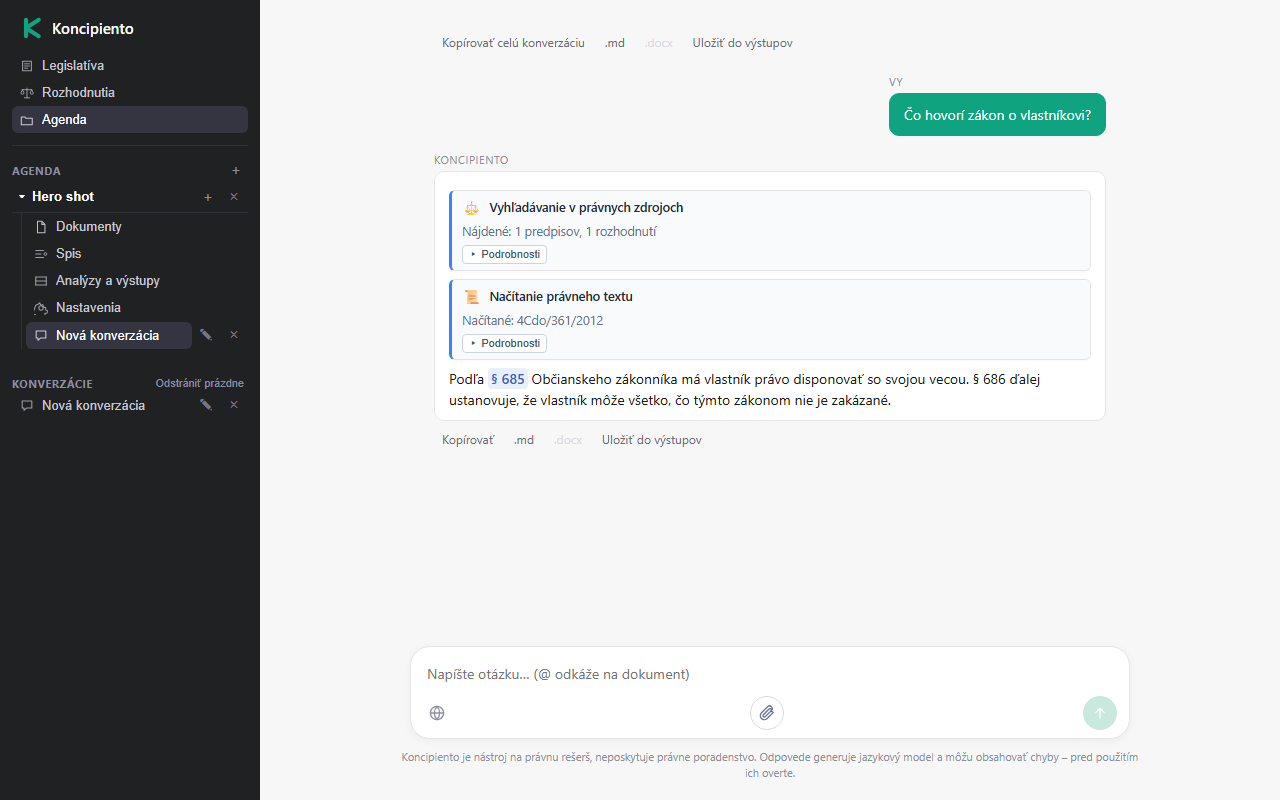Focus the Napíšte otázku input field
1280x800 pixels.
[x=770, y=674]
